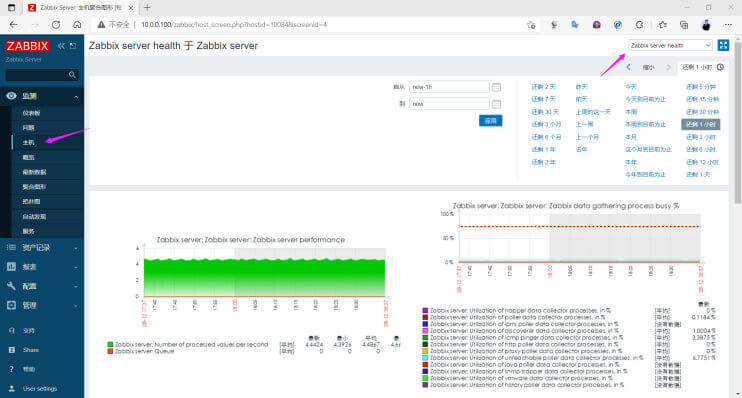Select the last 7 days time range
Image resolution: width=742 pixels, height=398 pixels.
click(543, 99)
